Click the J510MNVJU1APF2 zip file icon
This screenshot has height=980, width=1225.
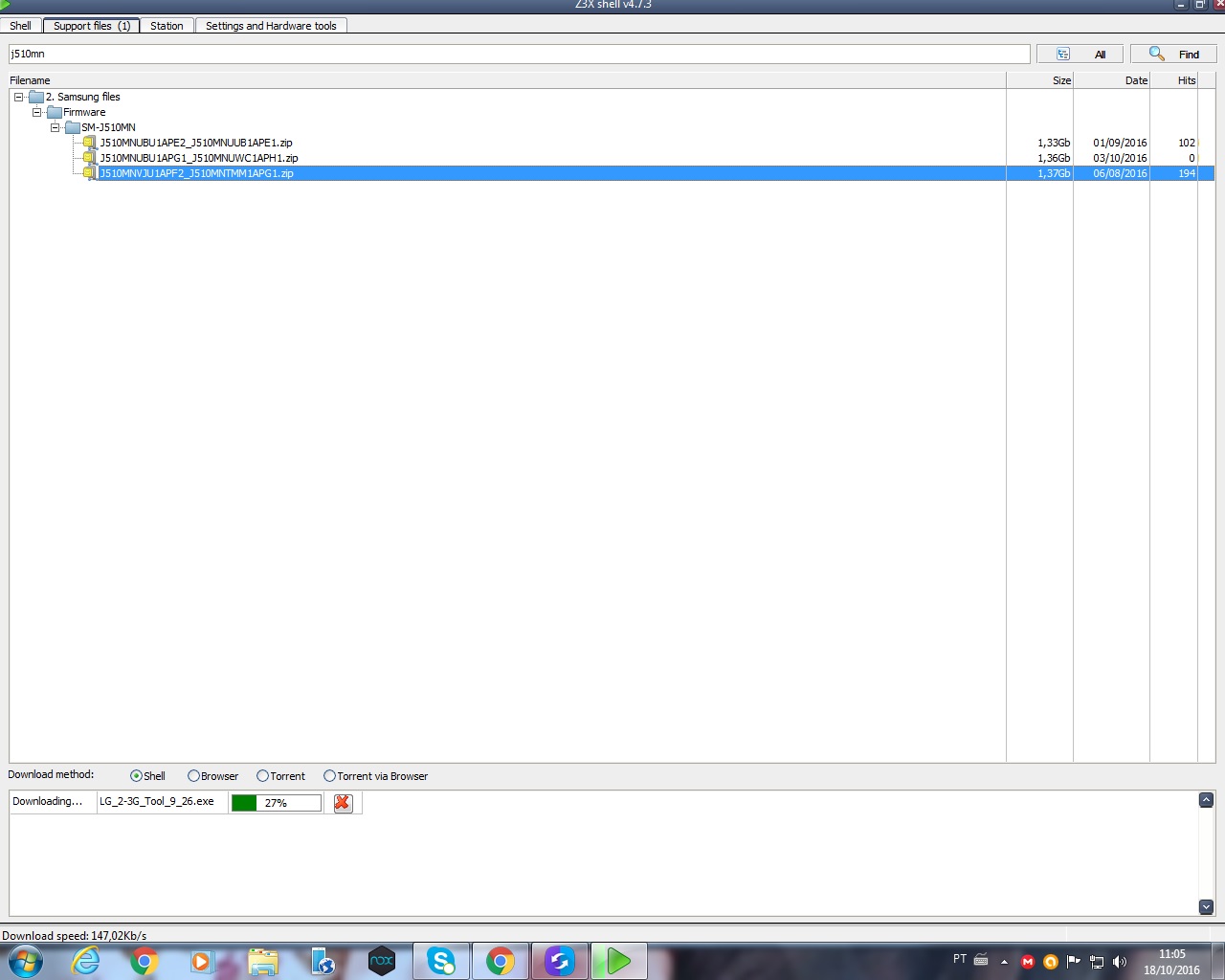click(x=90, y=173)
